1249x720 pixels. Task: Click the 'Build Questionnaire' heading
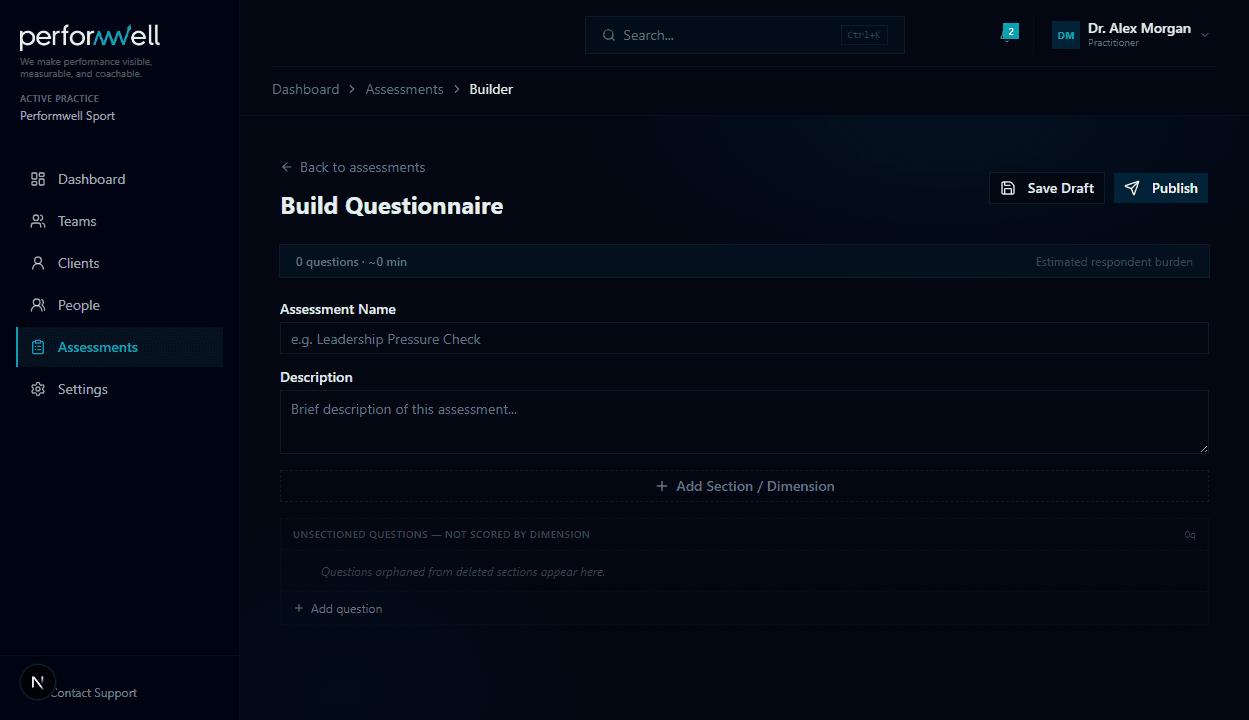click(392, 206)
